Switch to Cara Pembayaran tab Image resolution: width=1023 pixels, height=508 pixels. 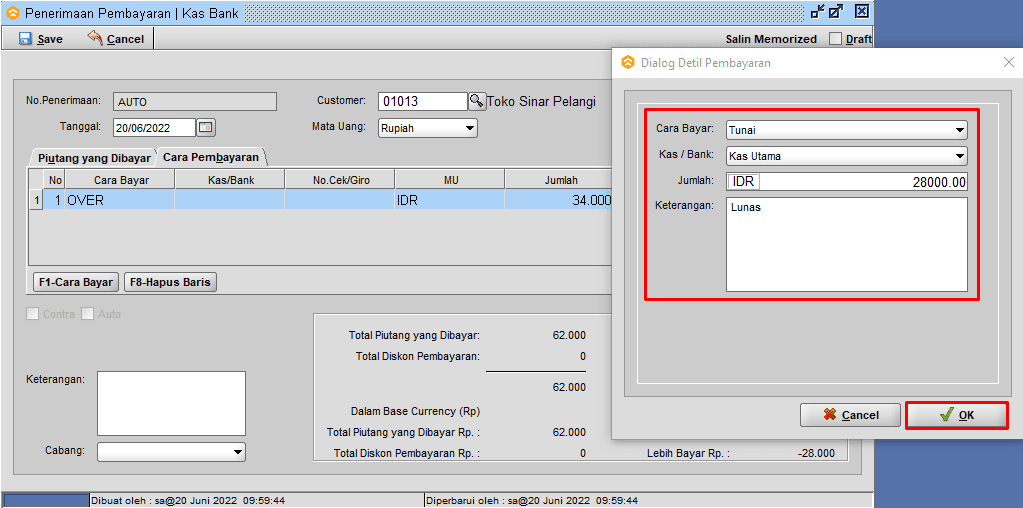point(211,157)
